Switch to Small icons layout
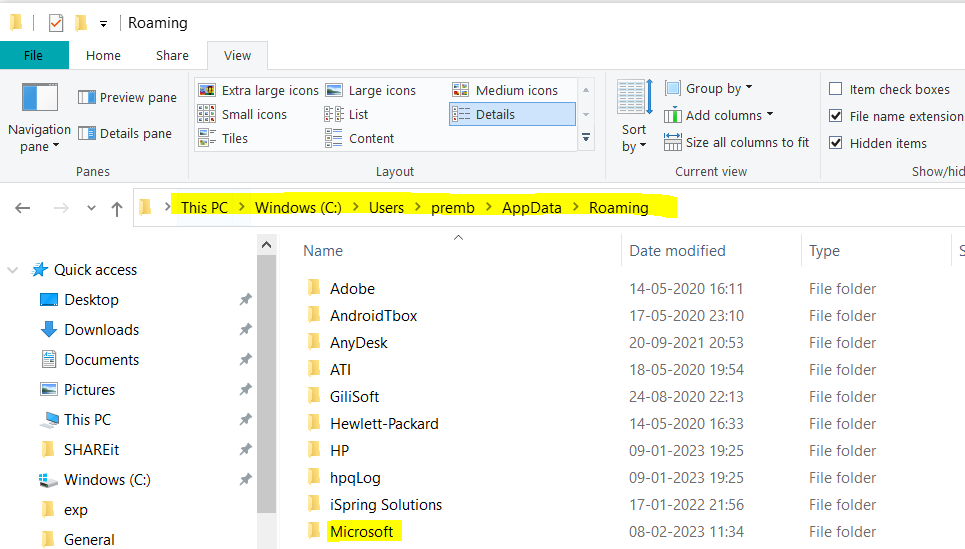Image resolution: width=965 pixels, height=549 pixels. click(x=242, y=114)
